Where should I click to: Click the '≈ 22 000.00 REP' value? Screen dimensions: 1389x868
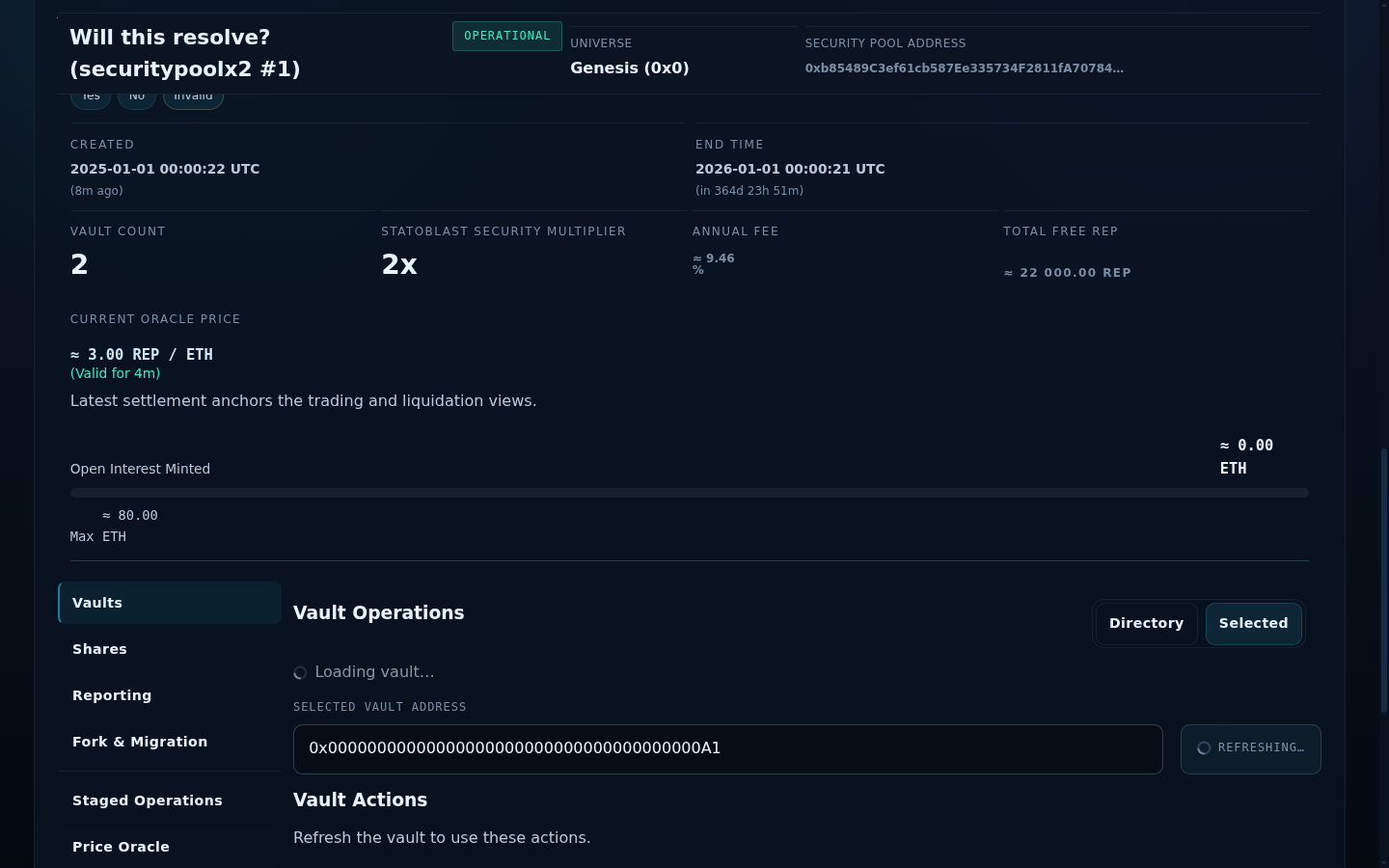[x=1068, y=273]
